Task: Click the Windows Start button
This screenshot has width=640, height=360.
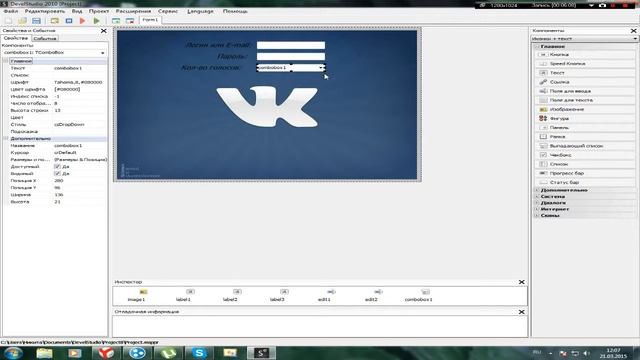Action: 13,353
